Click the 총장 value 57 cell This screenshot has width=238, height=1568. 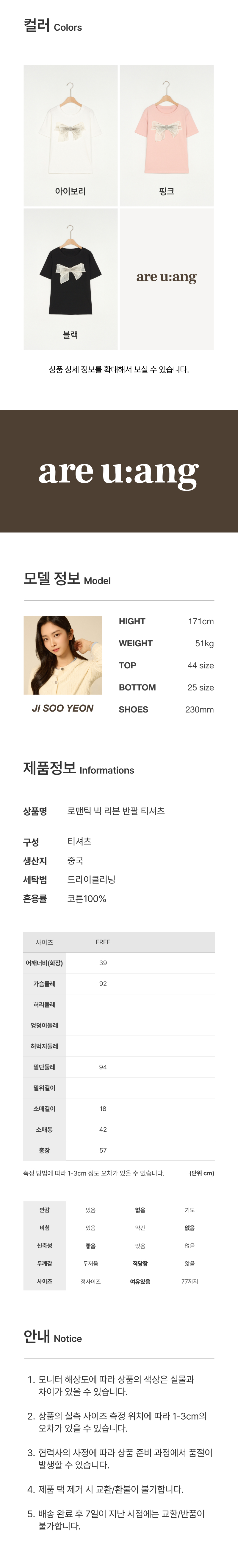point(103,1151)
